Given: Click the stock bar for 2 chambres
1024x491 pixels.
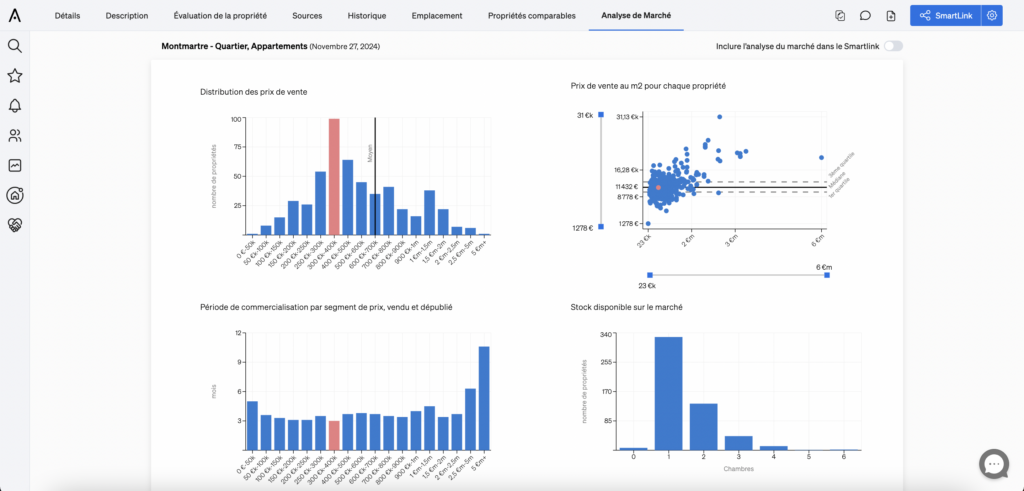Looking at the screenshot, I should (703, 427).
